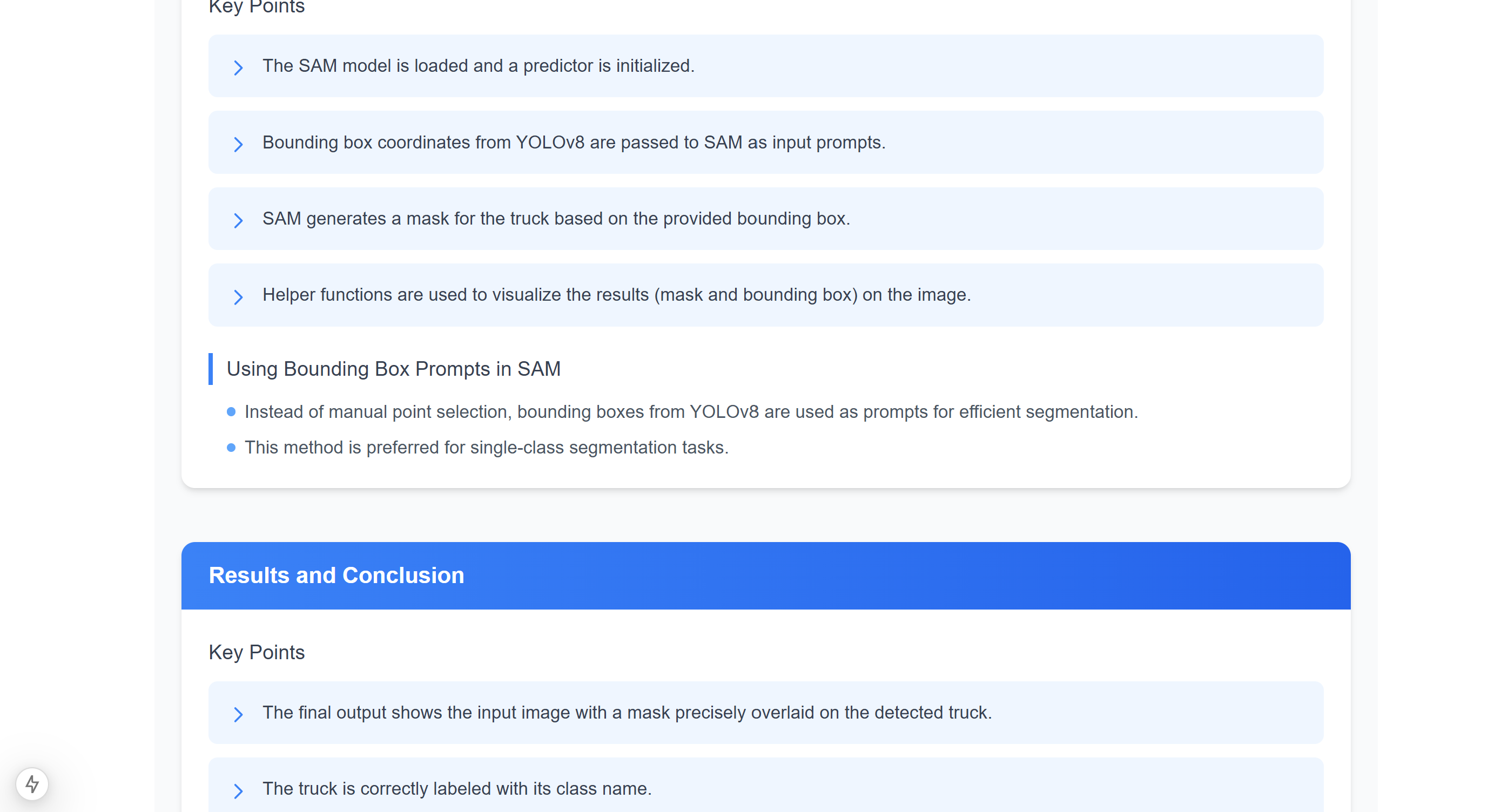The image size is (1508, 812).
Task: Click chevron beside 'The truck is correctly labeled'
Action: pos(238,790)
